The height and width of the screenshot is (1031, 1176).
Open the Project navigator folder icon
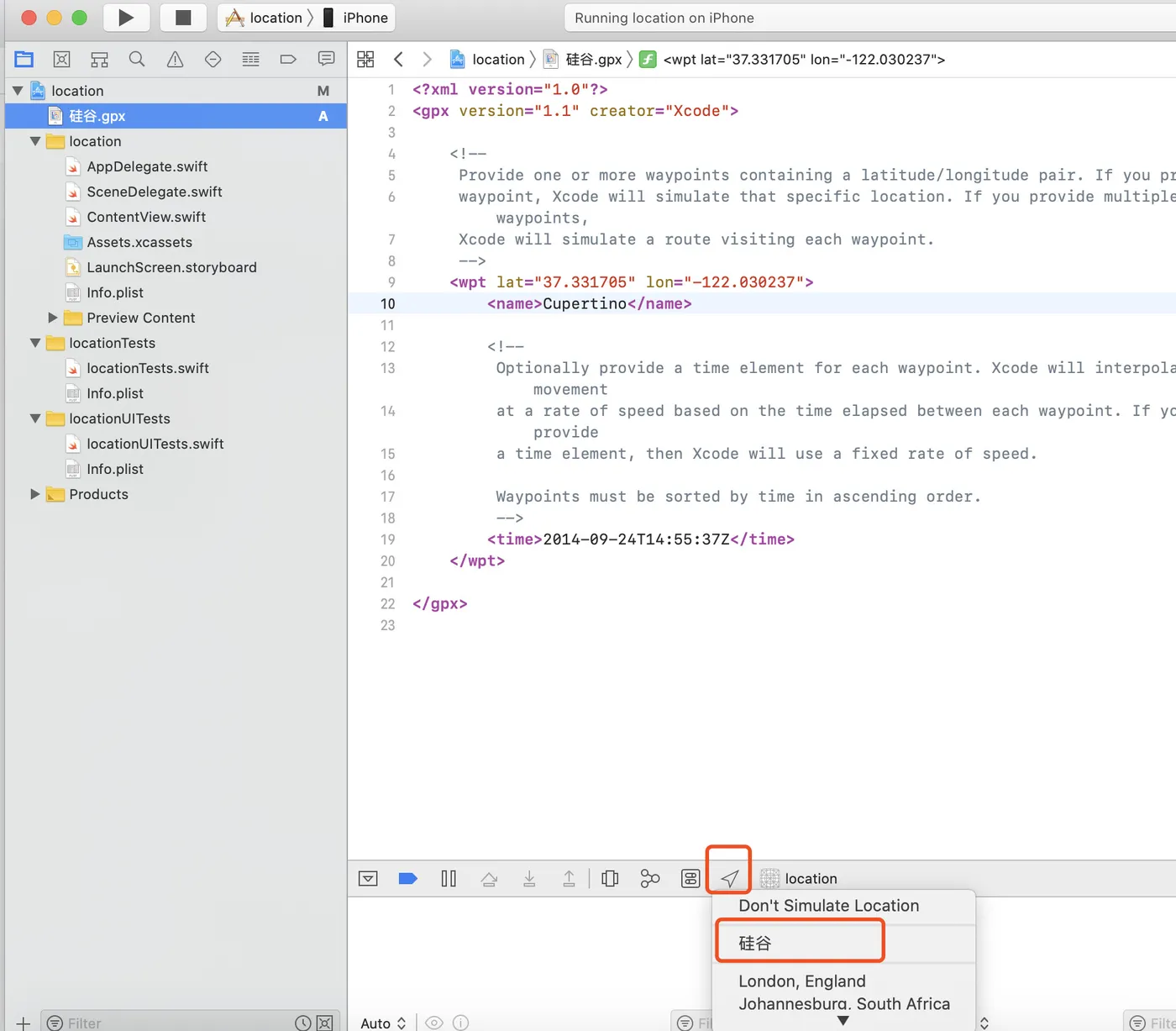(24, 59)
